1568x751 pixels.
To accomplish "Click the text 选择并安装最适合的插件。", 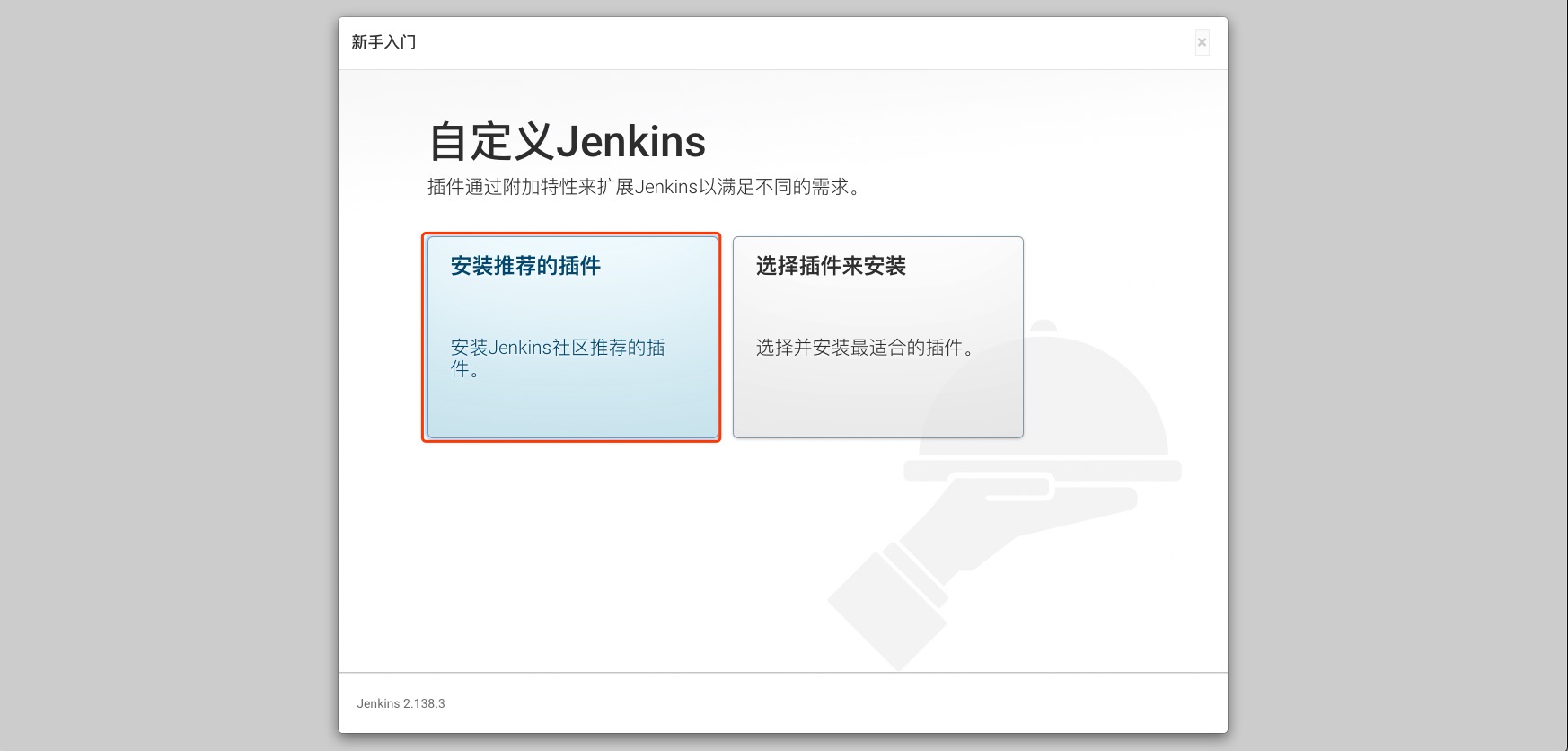I will click(868, 348).
